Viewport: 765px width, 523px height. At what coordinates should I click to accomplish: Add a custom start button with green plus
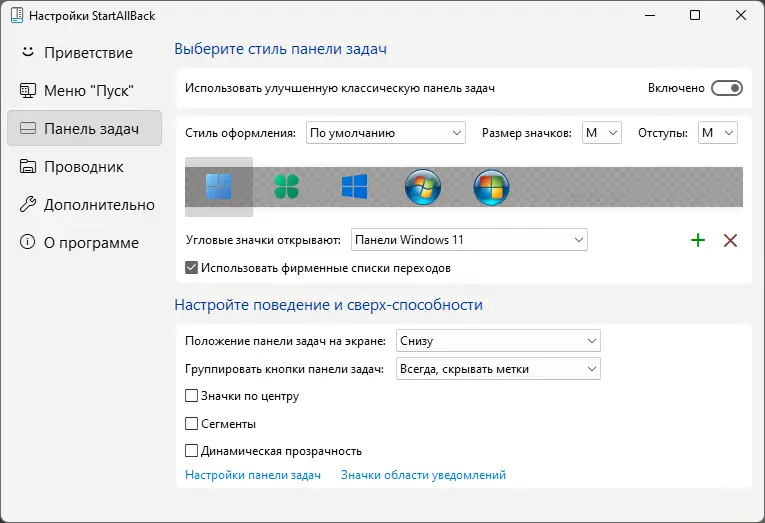(x=698, y=240)
